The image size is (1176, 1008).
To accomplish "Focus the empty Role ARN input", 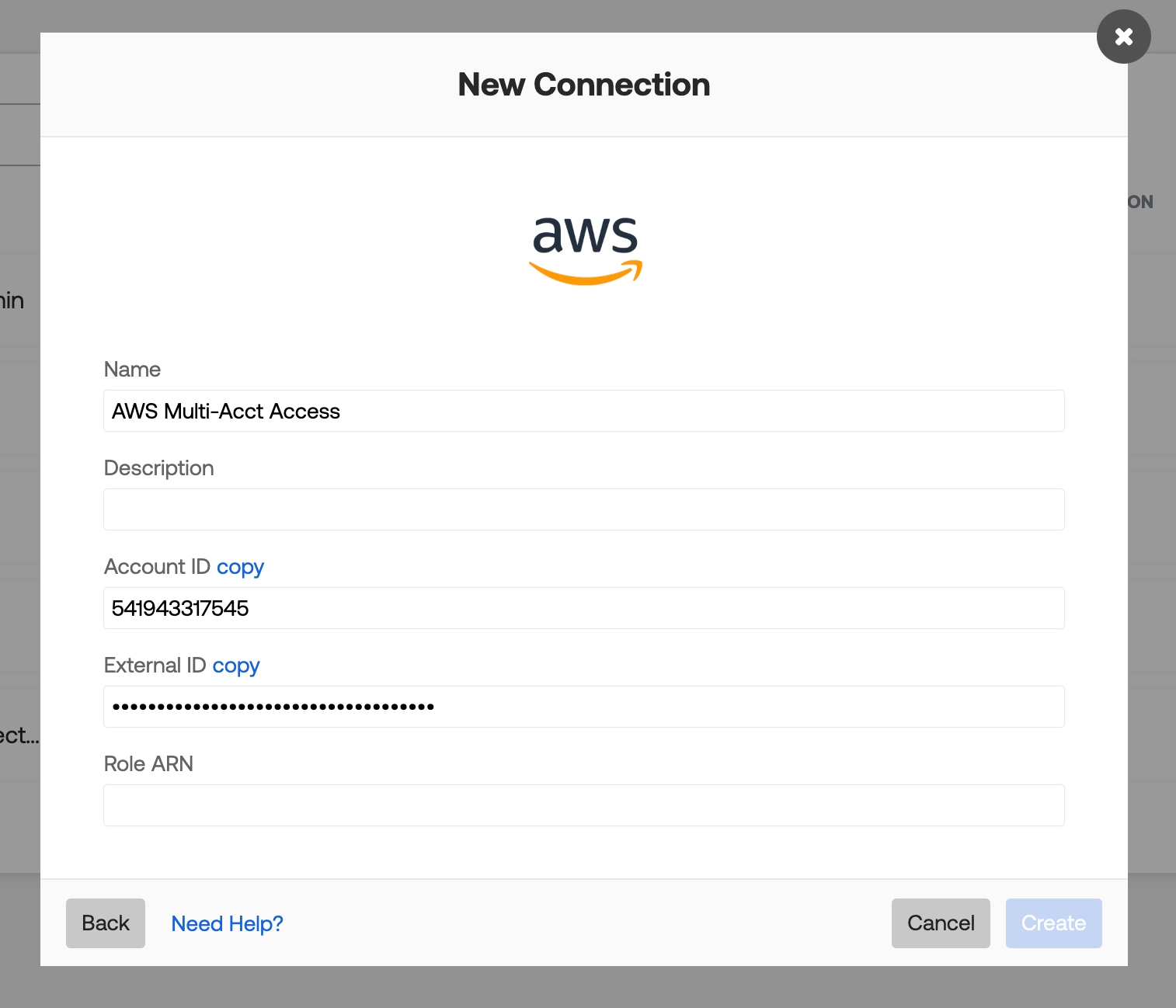I will coord(584,805).
